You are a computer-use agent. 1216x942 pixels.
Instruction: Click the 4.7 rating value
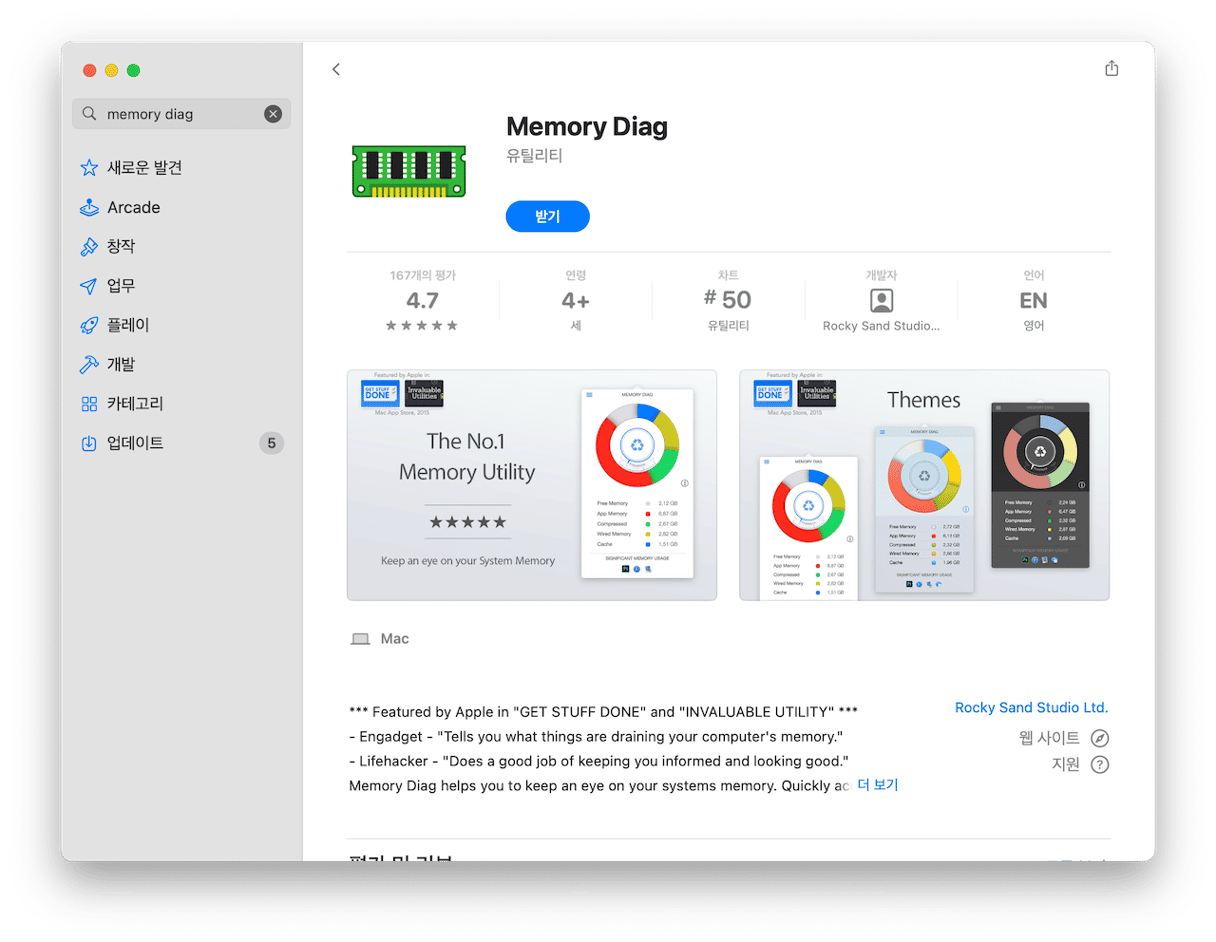[x=422, y=300]
